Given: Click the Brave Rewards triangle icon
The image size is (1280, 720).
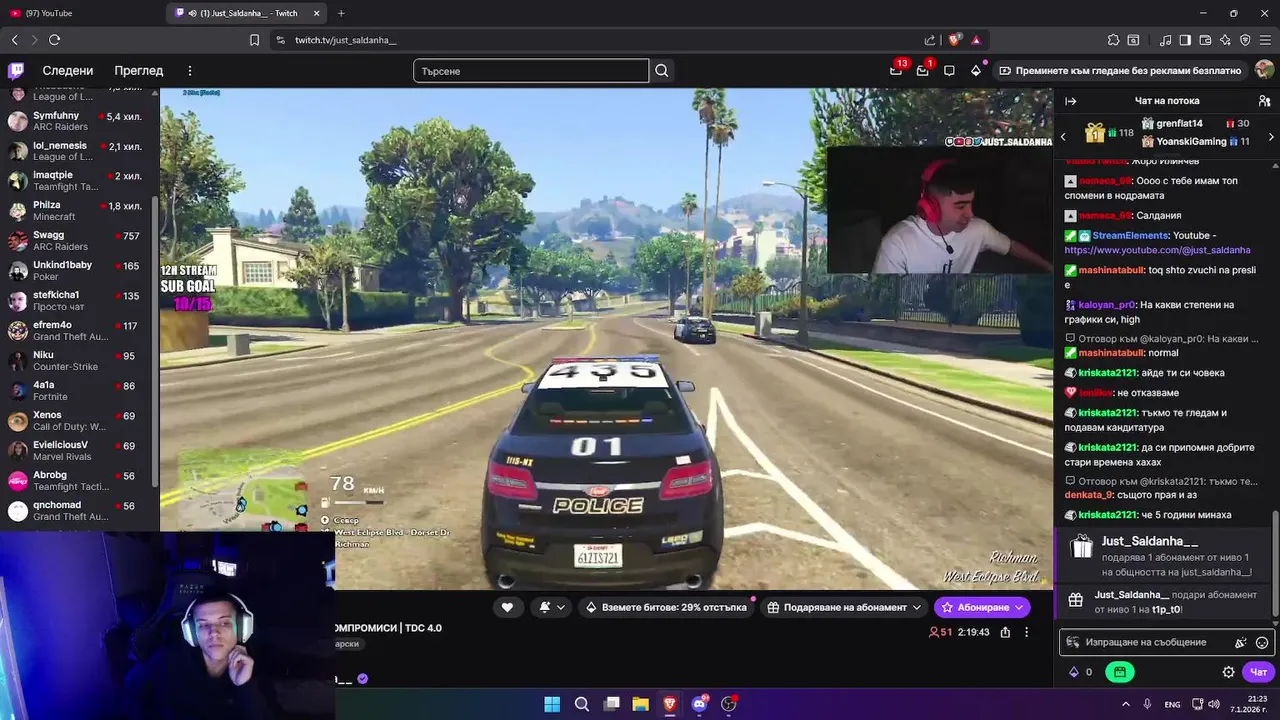Looking at the screenshot, I should click(976, 40).
